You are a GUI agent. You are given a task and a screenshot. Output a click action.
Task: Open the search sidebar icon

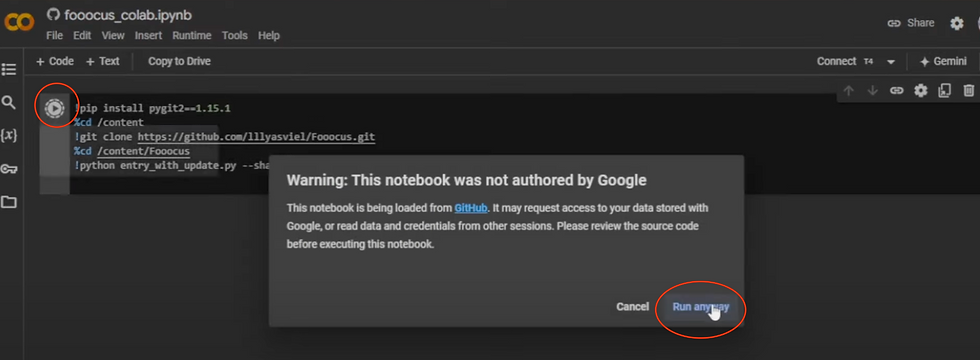click(9, 102)
